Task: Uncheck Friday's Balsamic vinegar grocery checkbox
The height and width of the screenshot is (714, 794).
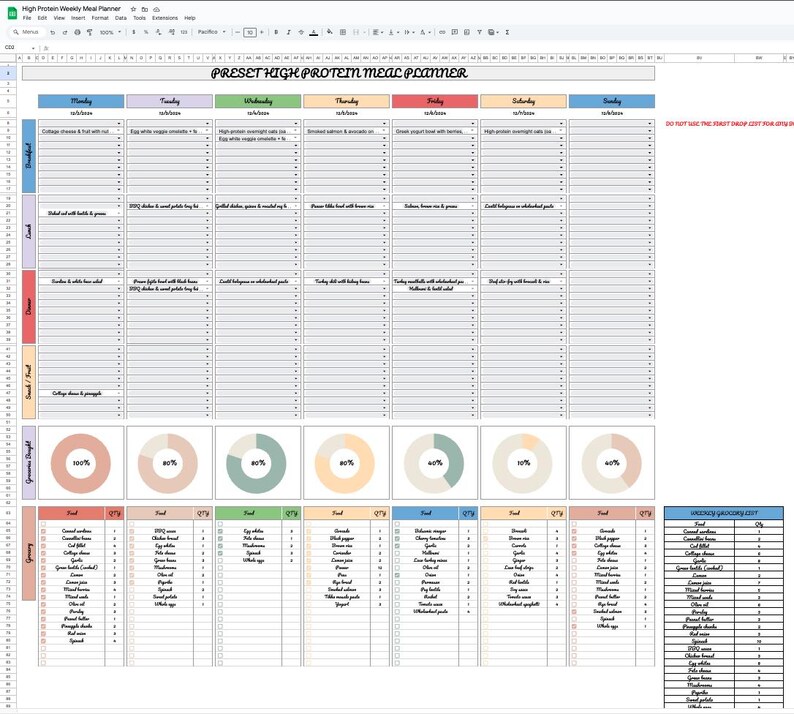Action: [x=397, y=531]
